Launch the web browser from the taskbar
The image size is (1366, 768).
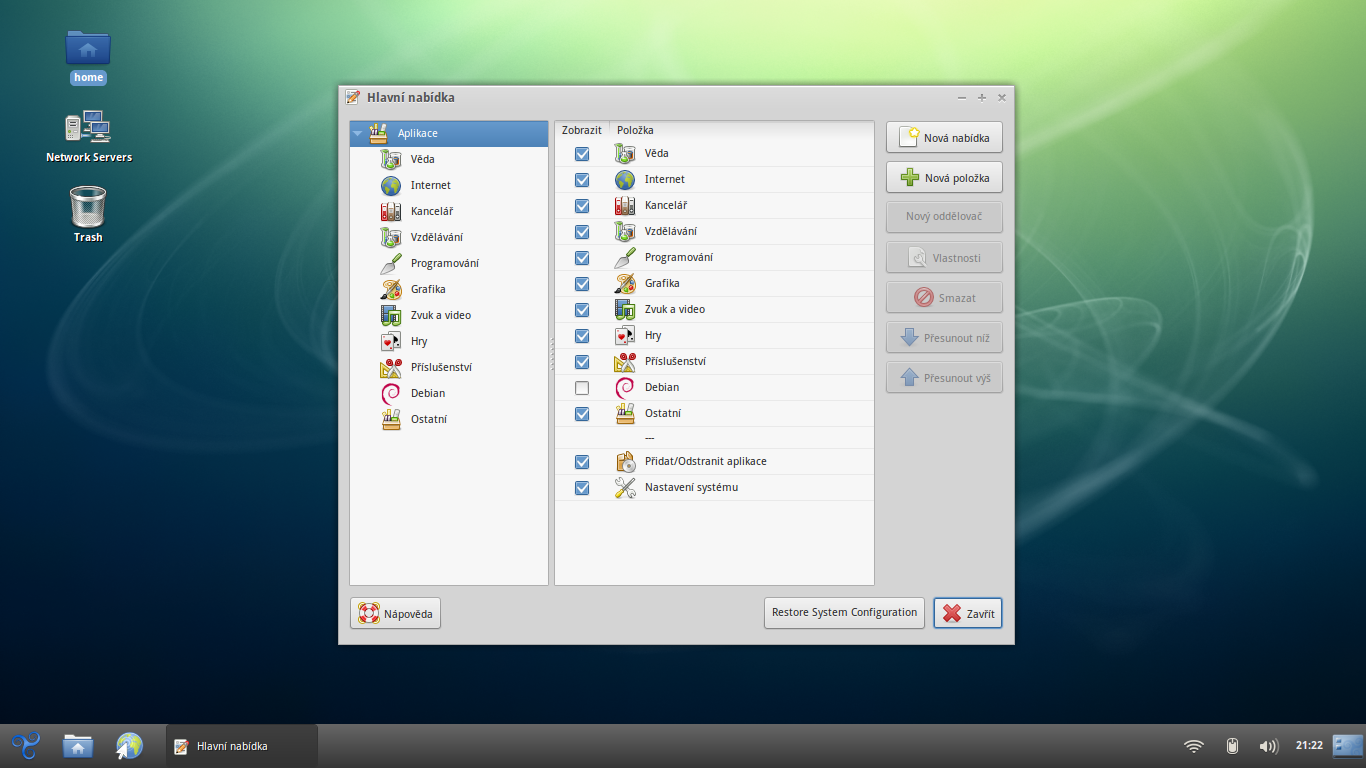tap(129, 746)
